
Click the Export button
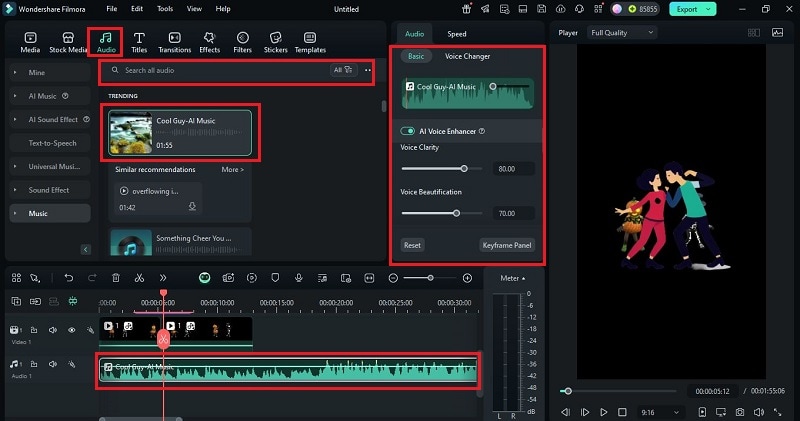pyautogui.click(x=687, y=9)
